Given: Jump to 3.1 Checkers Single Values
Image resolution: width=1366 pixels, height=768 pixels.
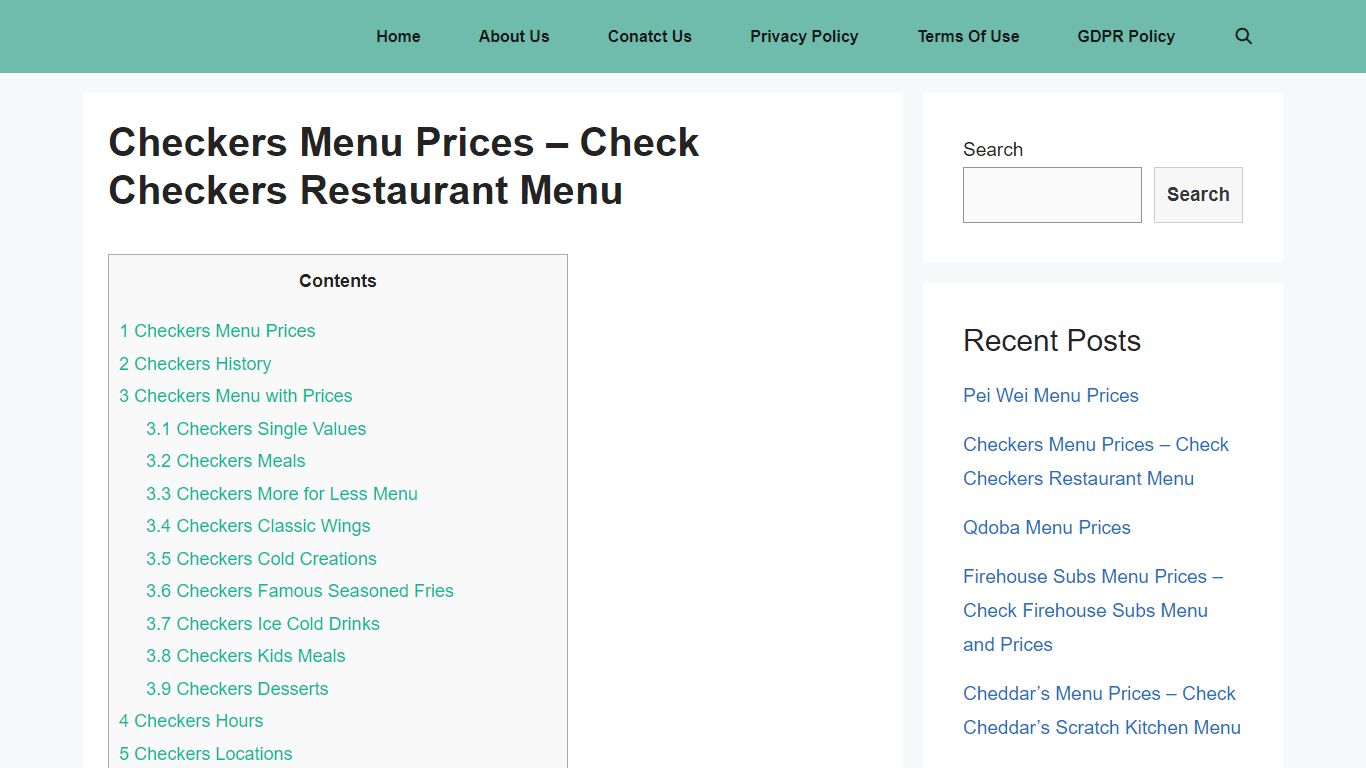Looking at the screenshot, I should pos(256,429).
